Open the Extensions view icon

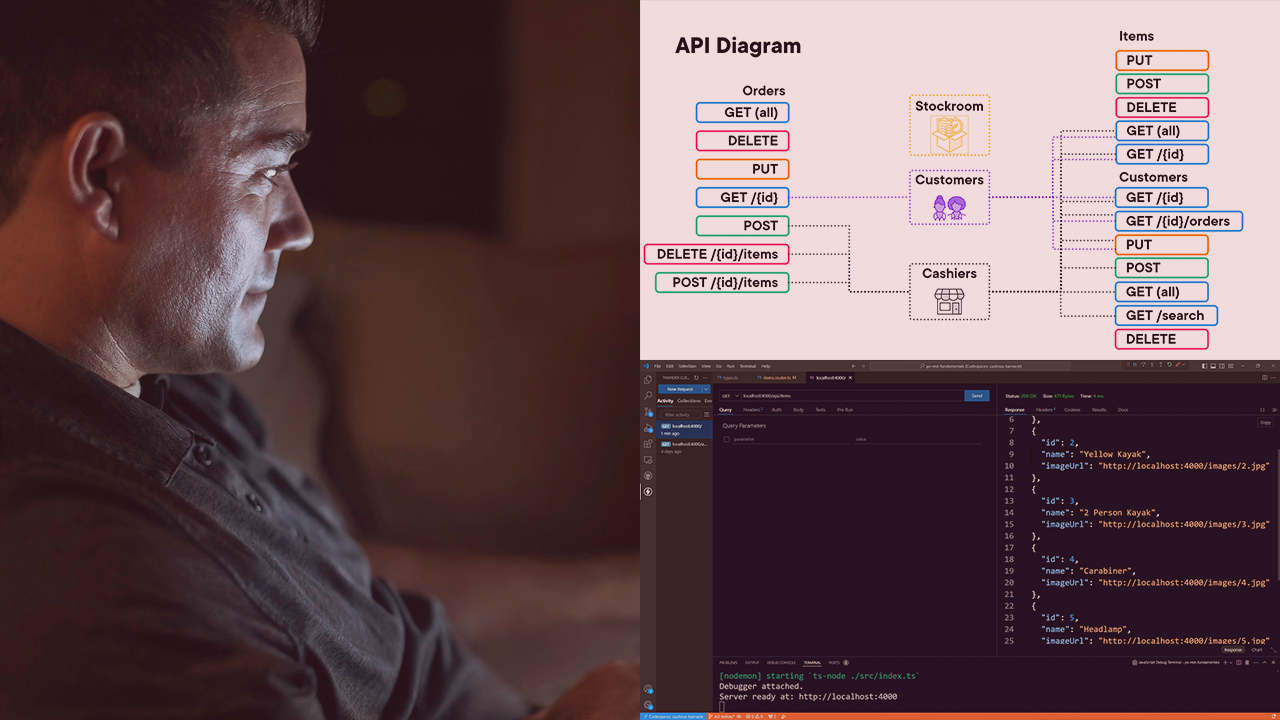pos(648,444)
